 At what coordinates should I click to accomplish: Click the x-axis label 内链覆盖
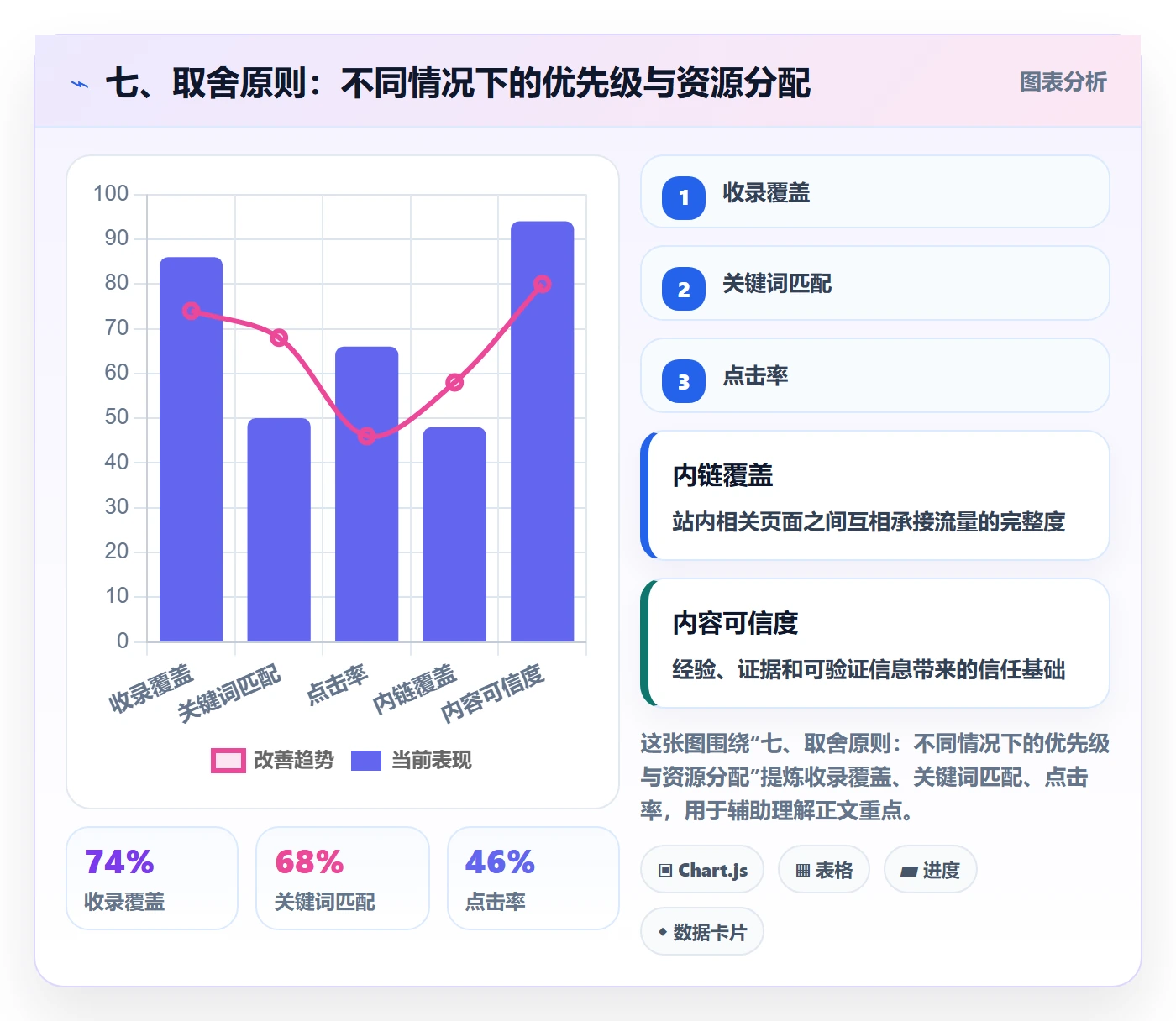pyautogui.click(x=414, y=689)
